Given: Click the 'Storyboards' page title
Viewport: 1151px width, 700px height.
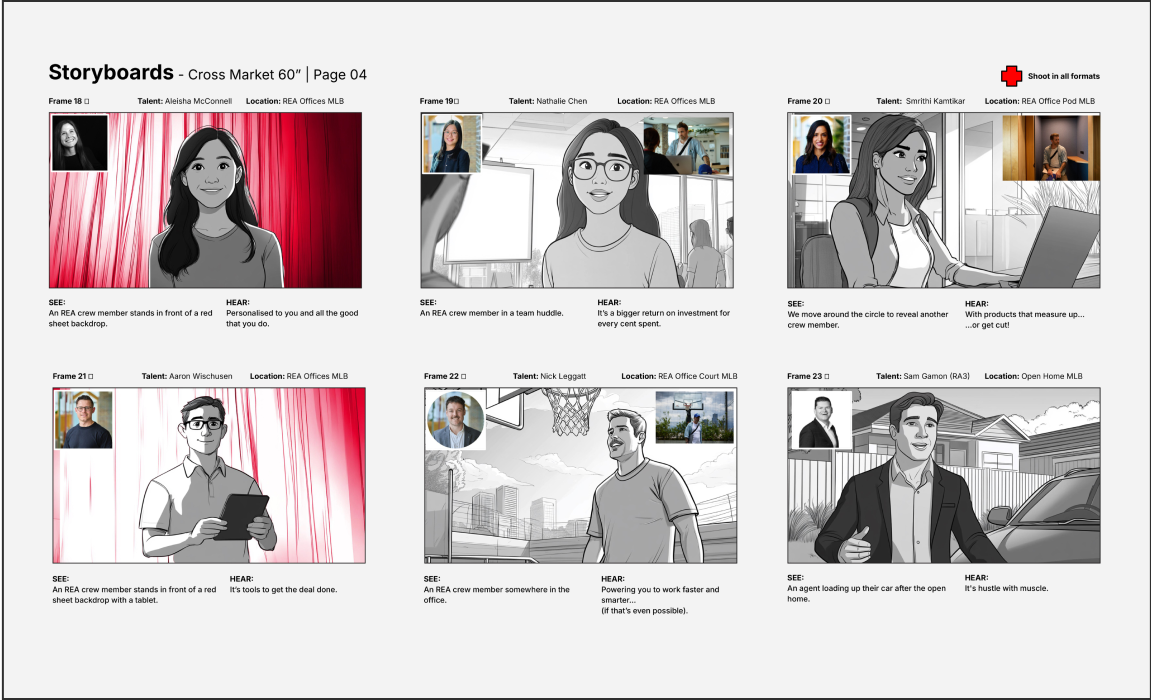Looking at the screenshot, I should tap(110, 73).
